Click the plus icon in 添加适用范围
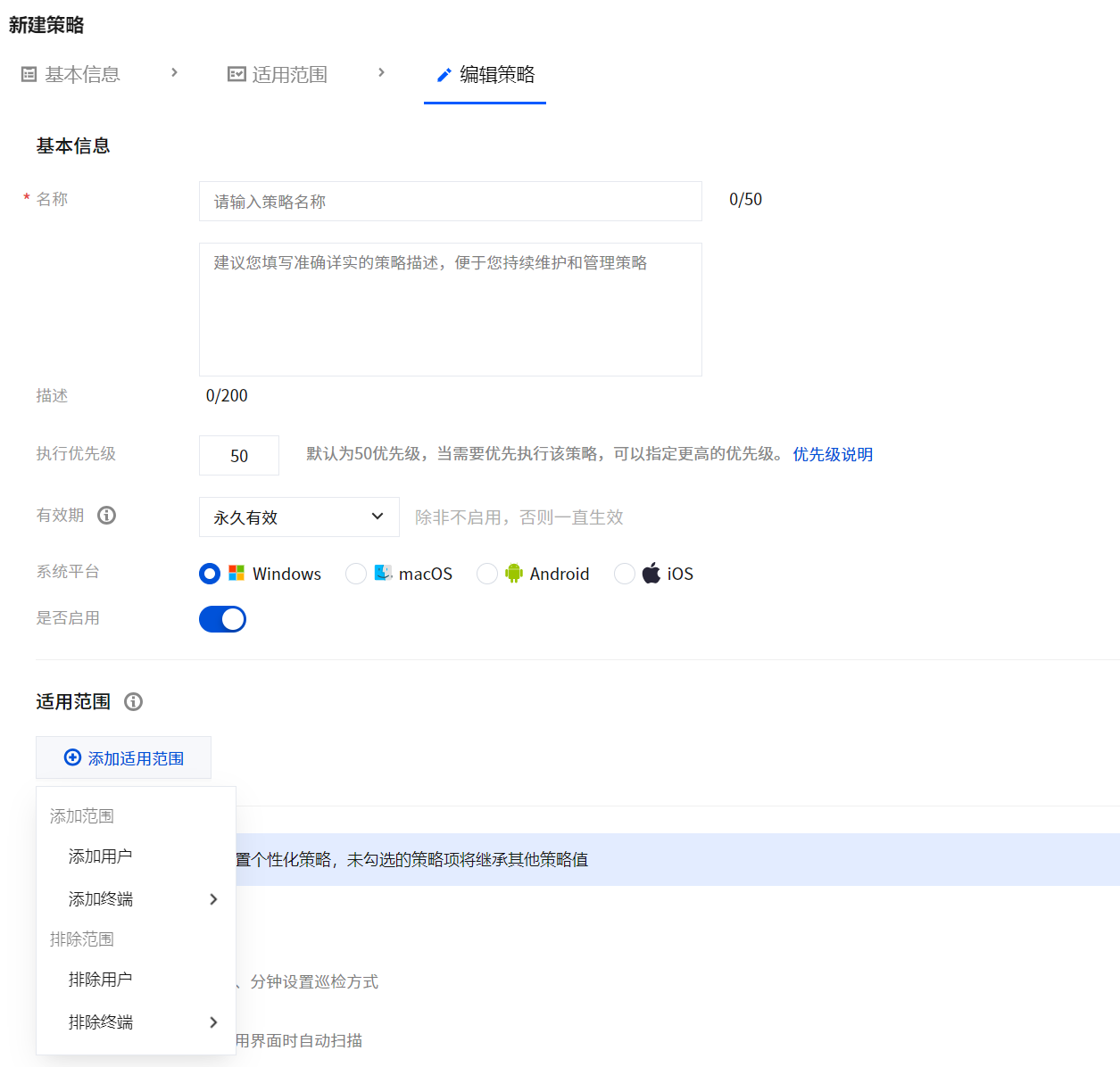The height and width of the screenshot is (1067, 1120). 72,757
